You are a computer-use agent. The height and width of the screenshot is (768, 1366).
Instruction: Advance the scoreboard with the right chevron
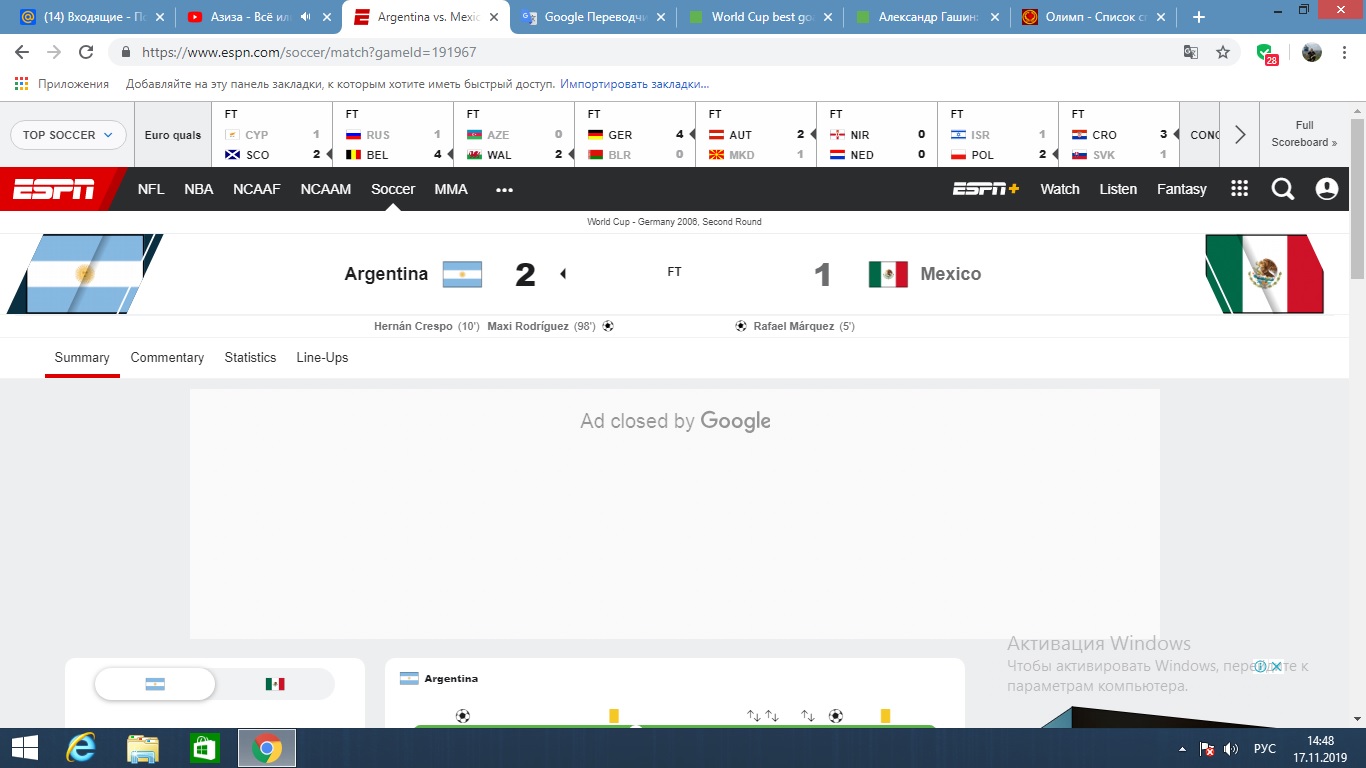[x=1240, y=135]
